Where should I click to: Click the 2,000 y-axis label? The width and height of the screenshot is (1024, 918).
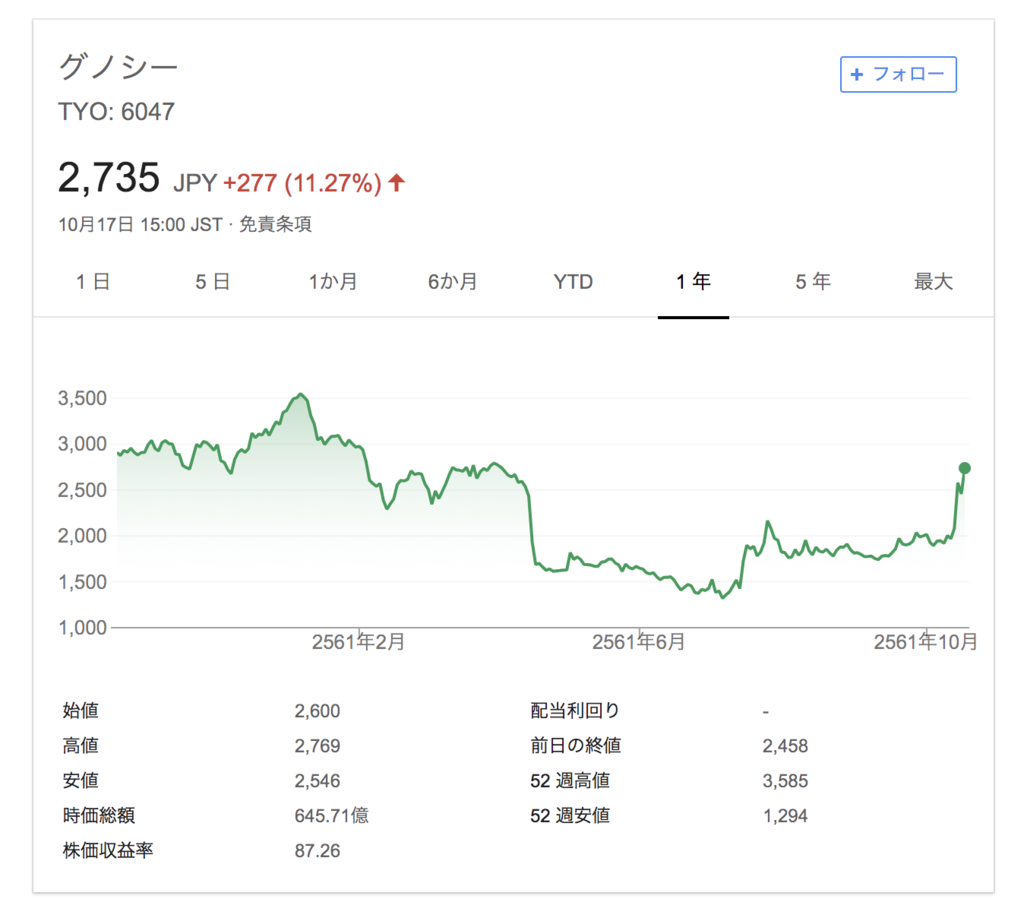coord(82,536)
